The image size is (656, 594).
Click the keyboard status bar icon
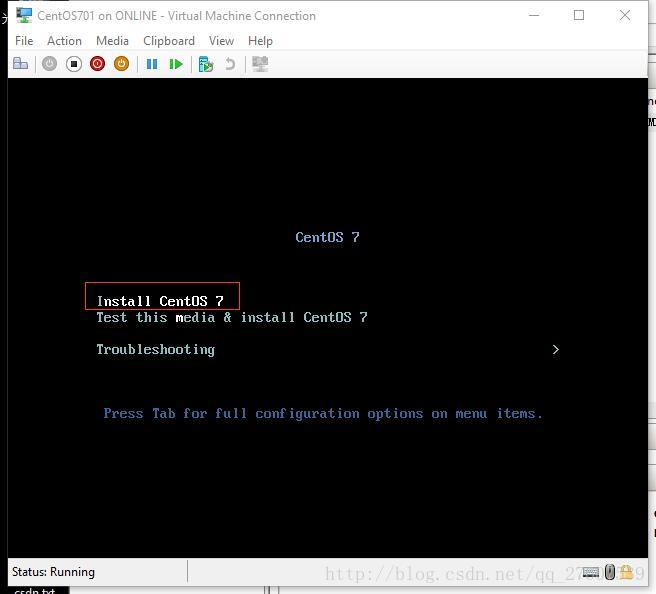[591, 572]
